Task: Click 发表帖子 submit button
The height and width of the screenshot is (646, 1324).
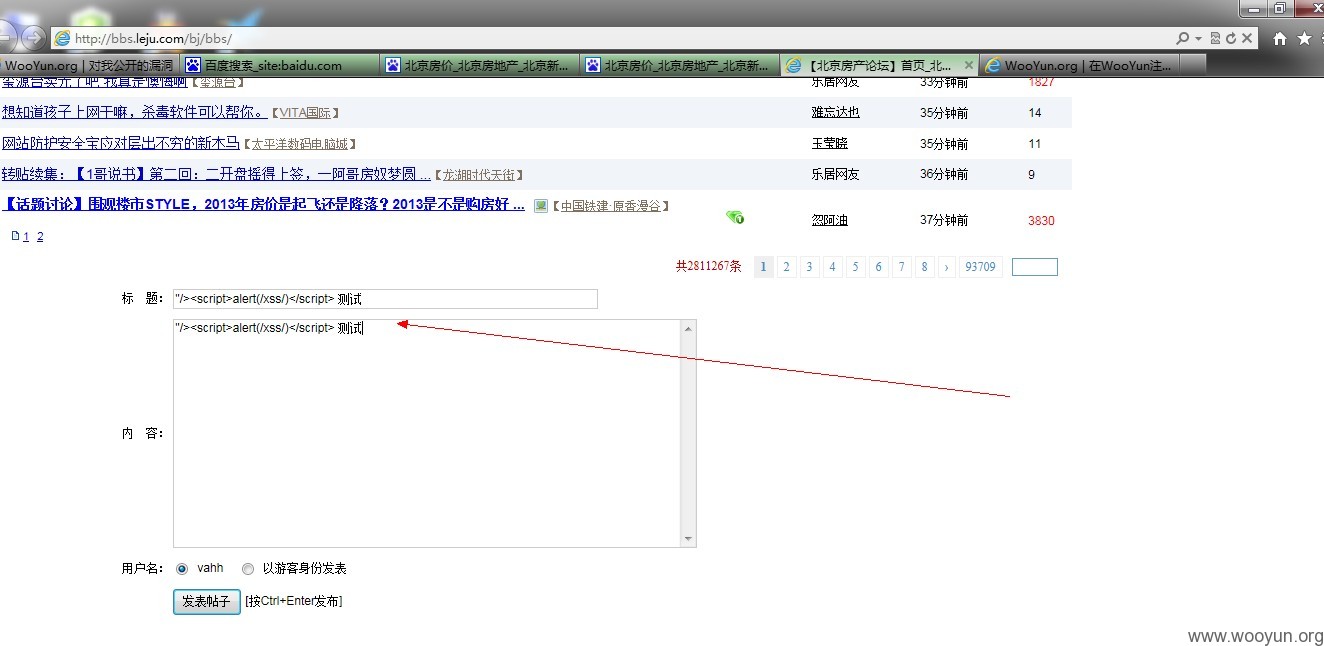Action: click(207, 602)
